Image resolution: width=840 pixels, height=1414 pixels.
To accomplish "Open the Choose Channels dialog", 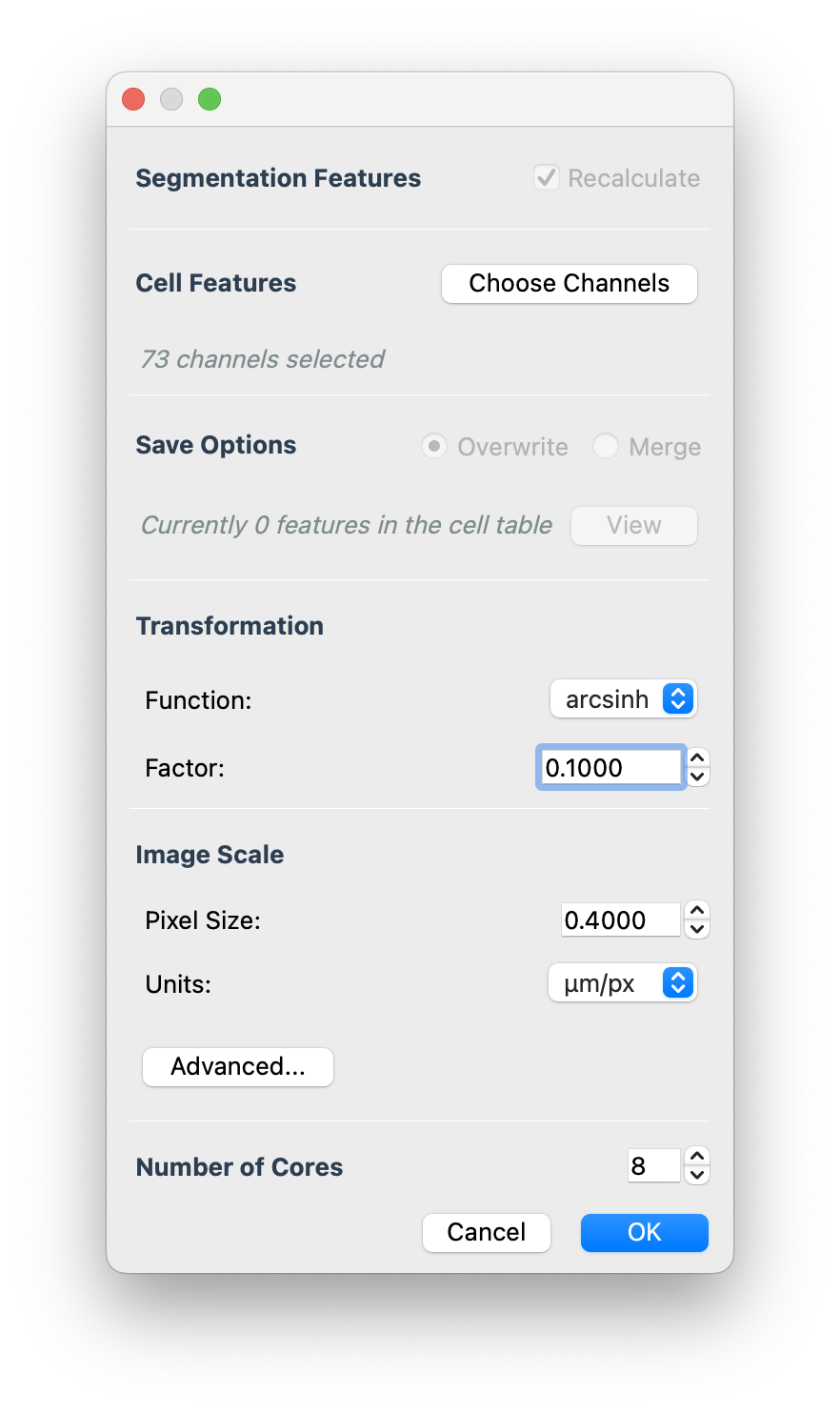I will click(x=569, y=283).
